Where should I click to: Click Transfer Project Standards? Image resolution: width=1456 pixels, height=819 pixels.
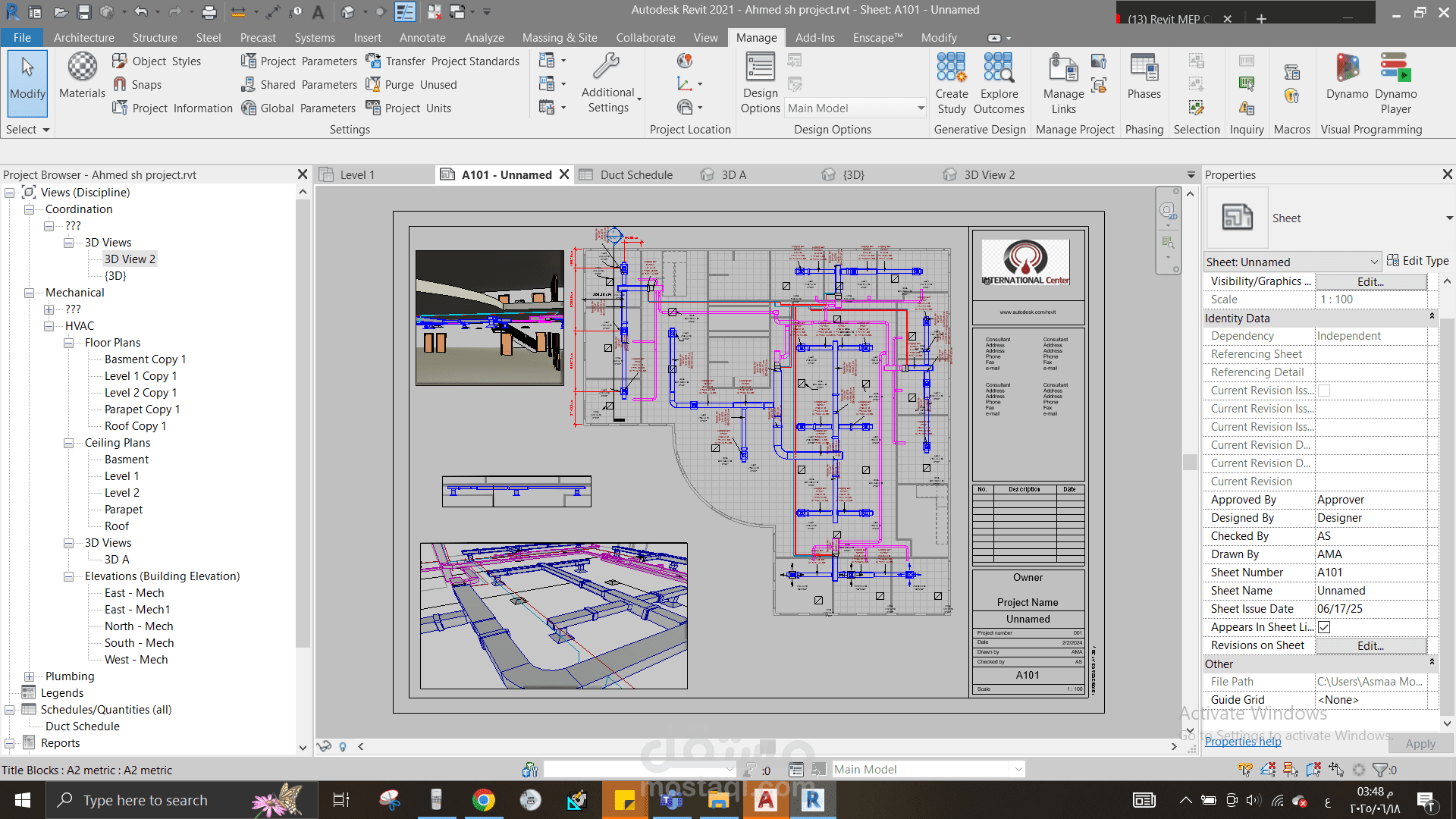coord(443,61)
